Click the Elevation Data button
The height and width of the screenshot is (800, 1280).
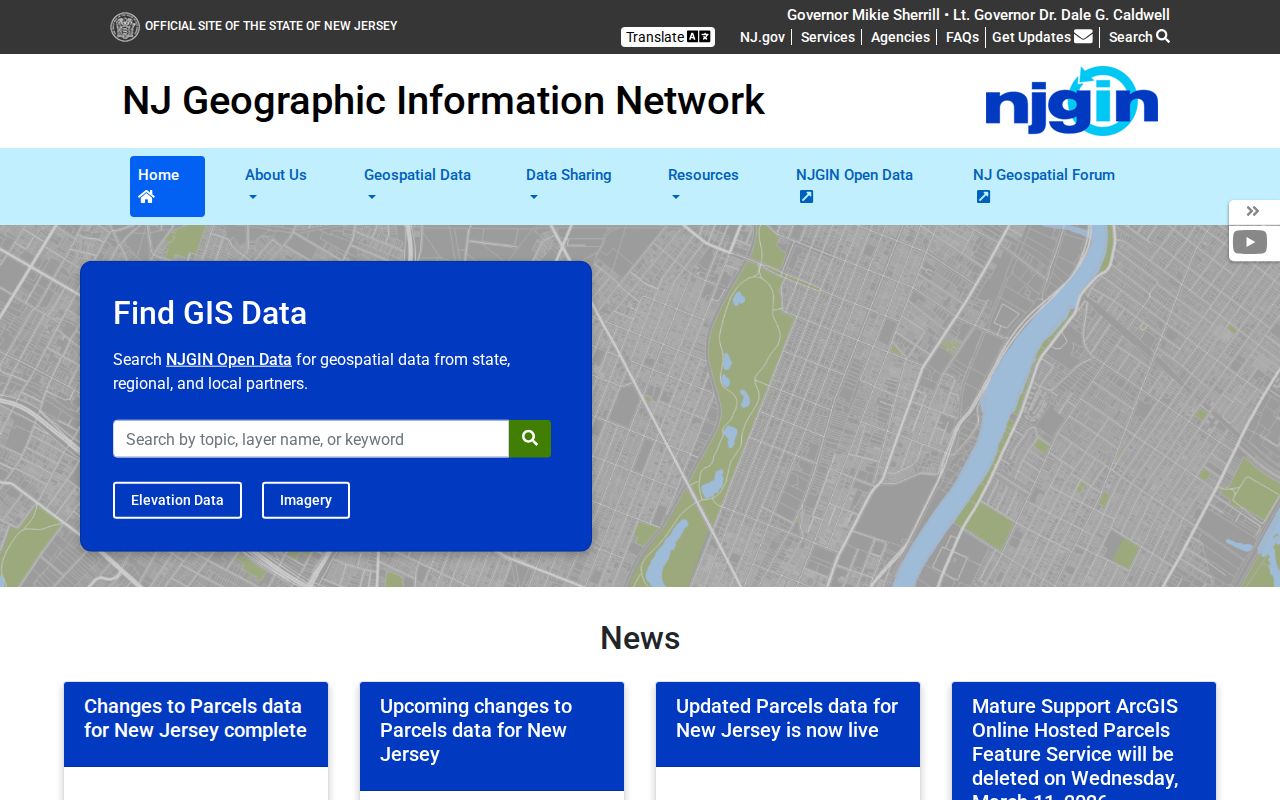point(177,500)
